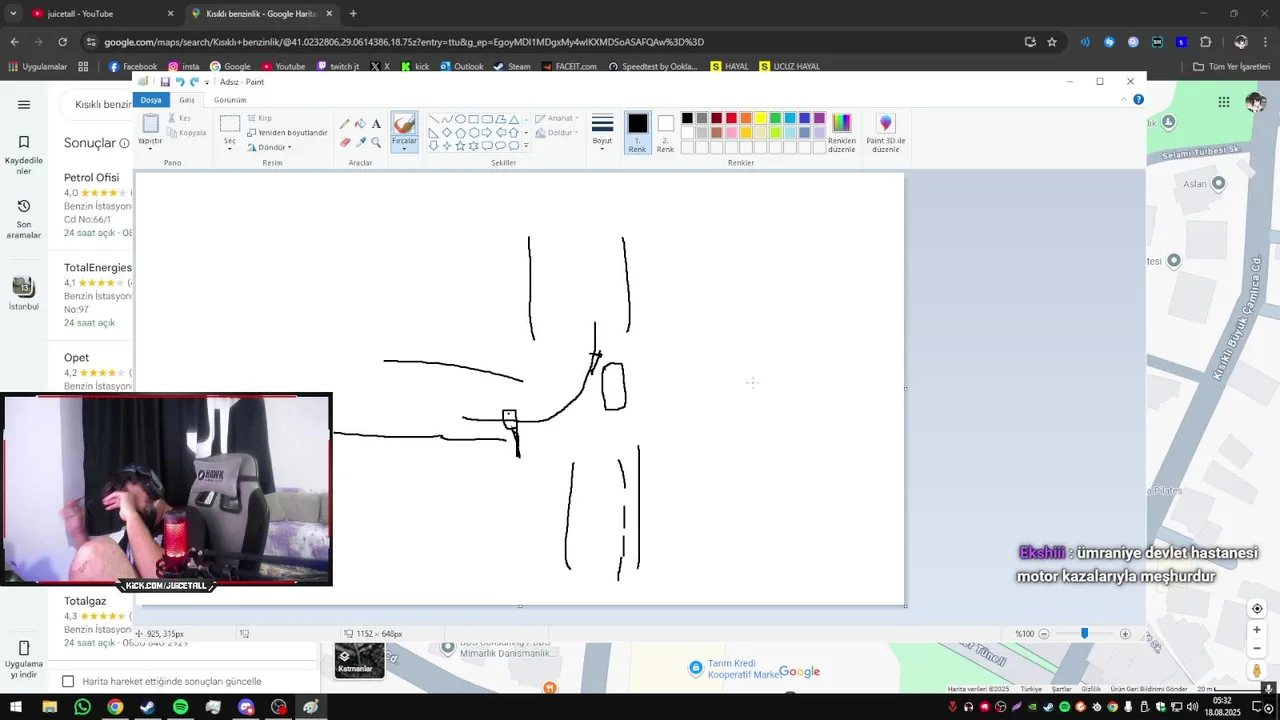Collapse the Paint ribbon with chevron
1280x720 pixels.
pyautogui.click(x=1125, y=100)
